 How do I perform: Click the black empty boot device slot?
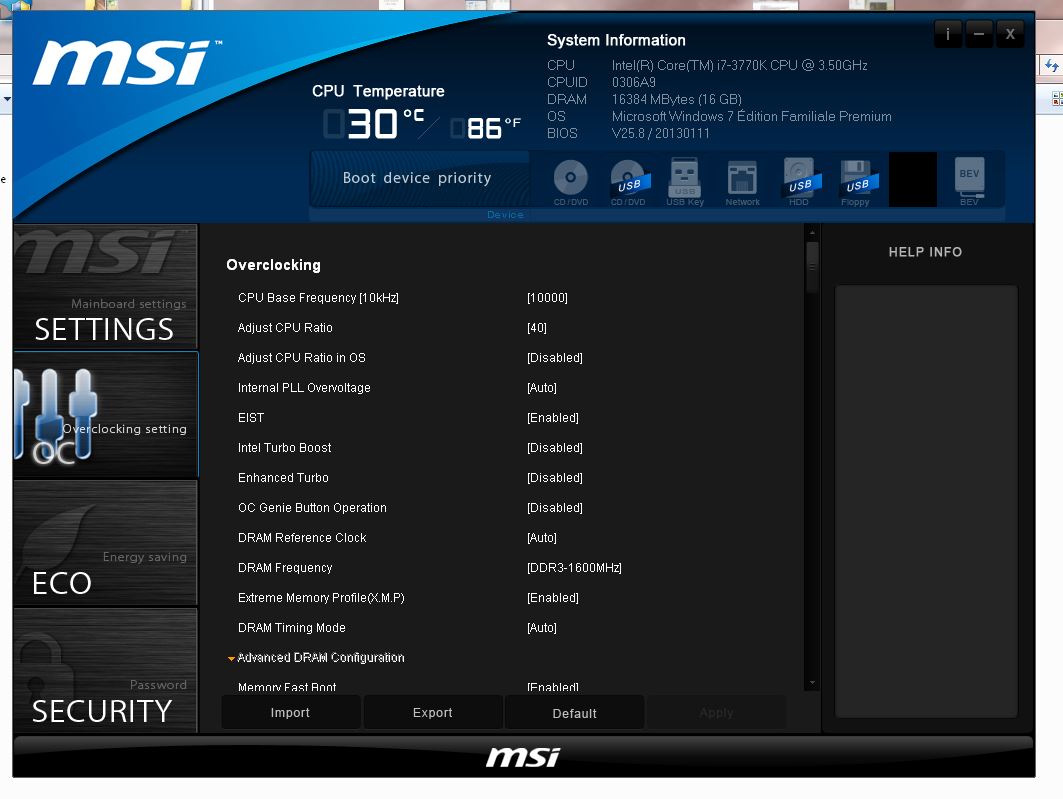(912, 180)
